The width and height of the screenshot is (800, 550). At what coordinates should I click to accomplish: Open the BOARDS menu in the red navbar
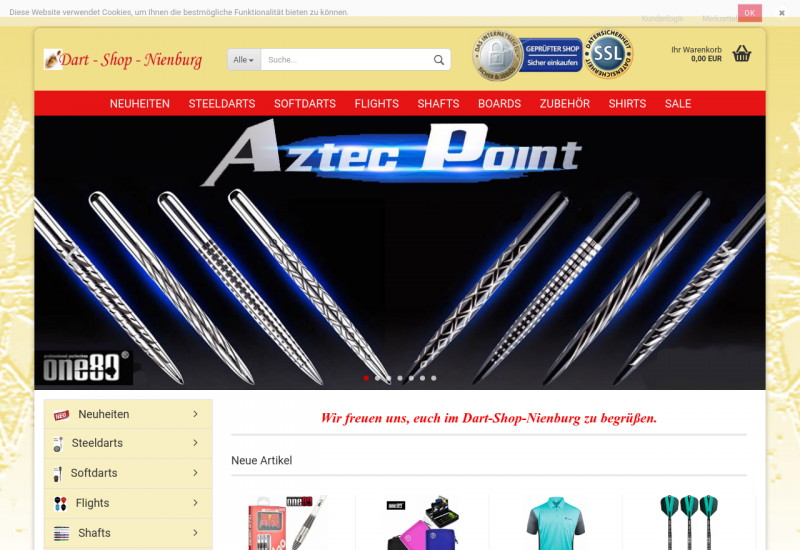[x=499, y=104]
